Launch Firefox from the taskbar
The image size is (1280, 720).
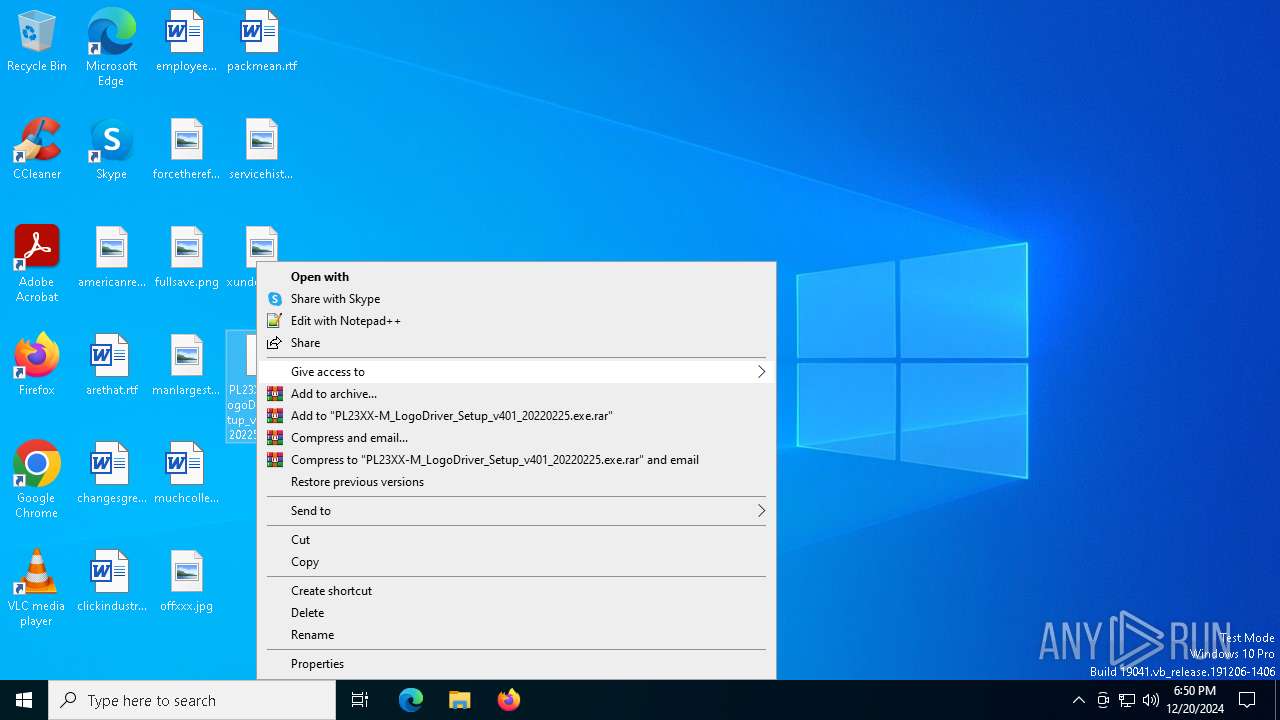click(x=509, y=700)
